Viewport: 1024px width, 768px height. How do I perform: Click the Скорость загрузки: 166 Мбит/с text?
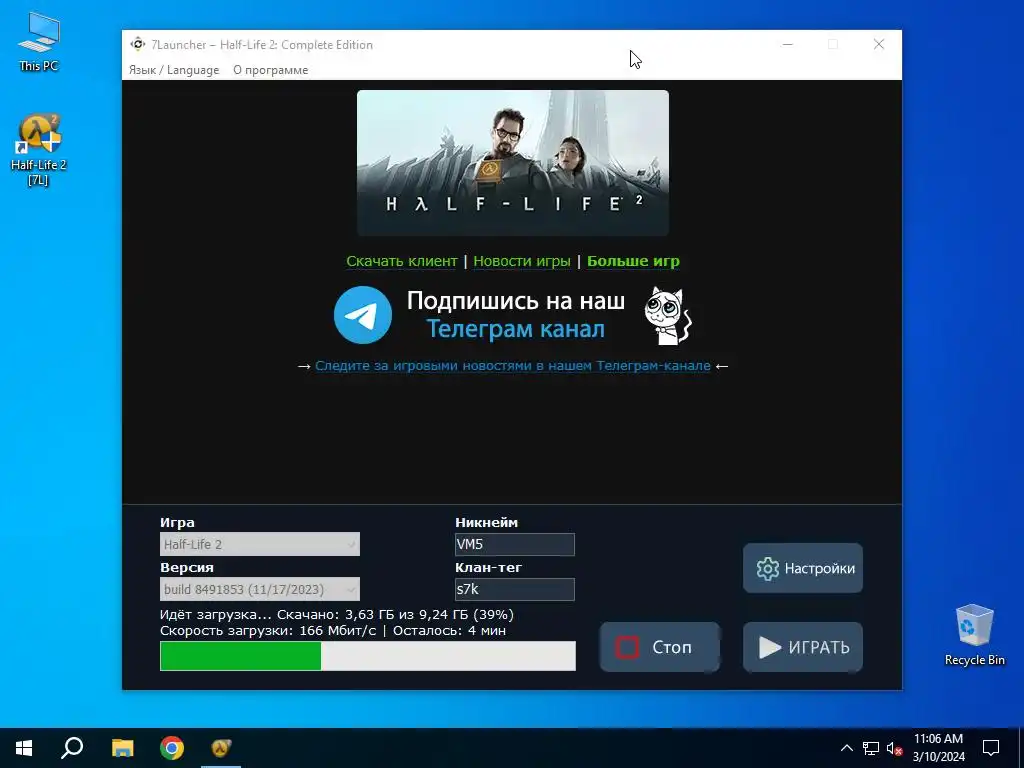[268, 631]
